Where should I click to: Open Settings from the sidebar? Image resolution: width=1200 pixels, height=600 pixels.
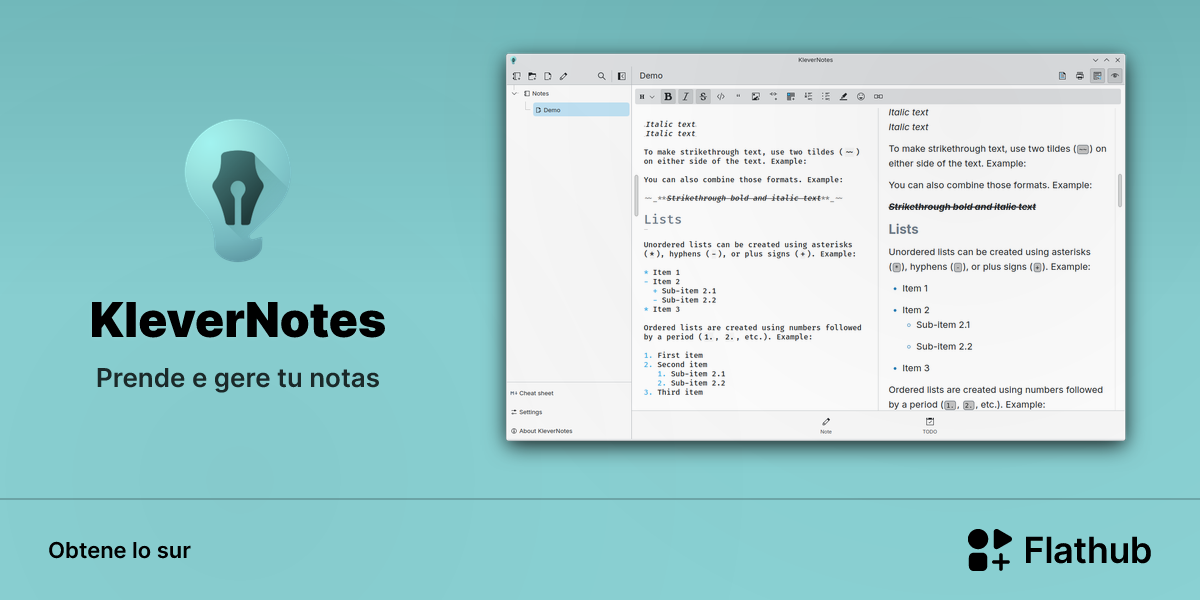[x=526, y=412]
